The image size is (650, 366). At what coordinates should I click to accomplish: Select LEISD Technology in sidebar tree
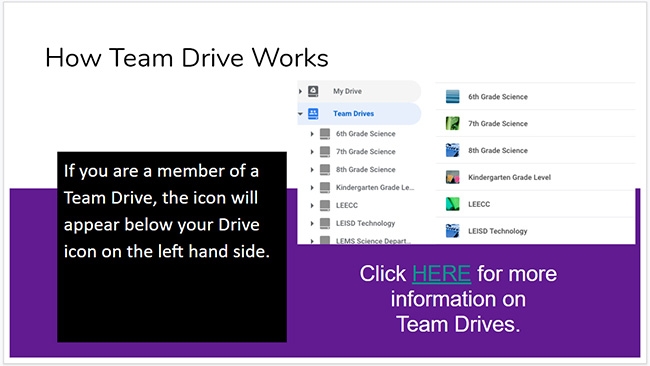point(365,223)
